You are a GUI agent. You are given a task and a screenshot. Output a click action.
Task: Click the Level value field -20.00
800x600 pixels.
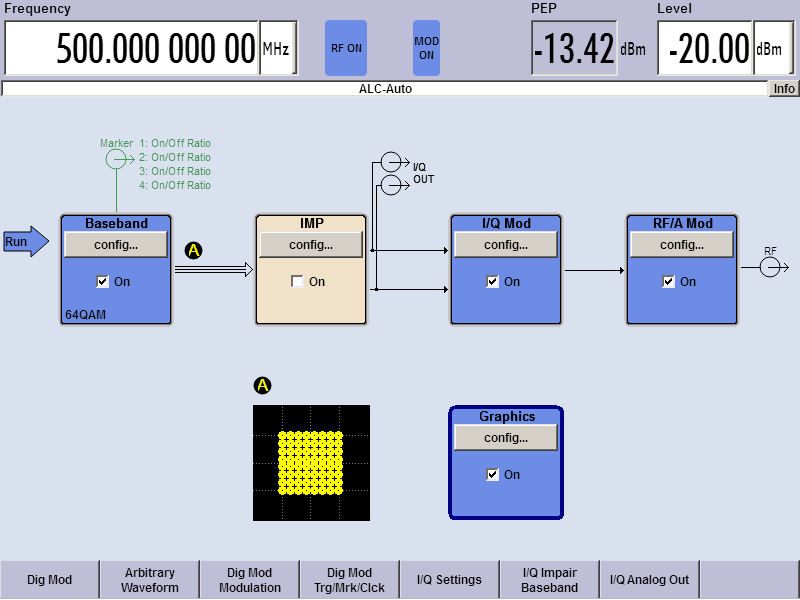[x=705, y=48]
